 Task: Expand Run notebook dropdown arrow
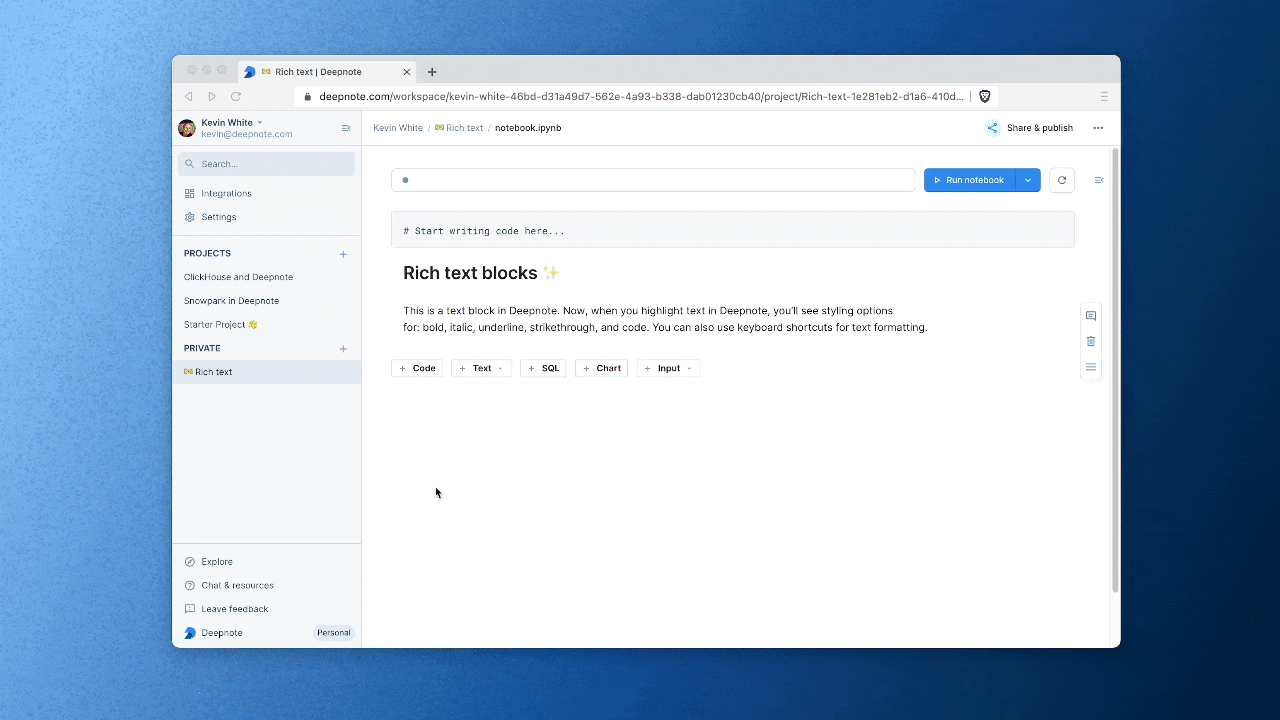[1028, 180]
